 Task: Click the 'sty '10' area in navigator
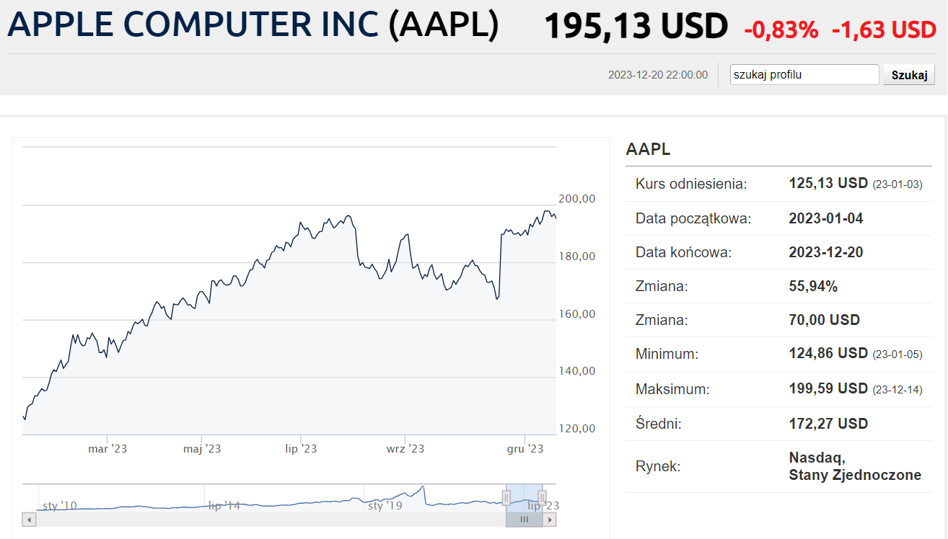pos(60,506)
